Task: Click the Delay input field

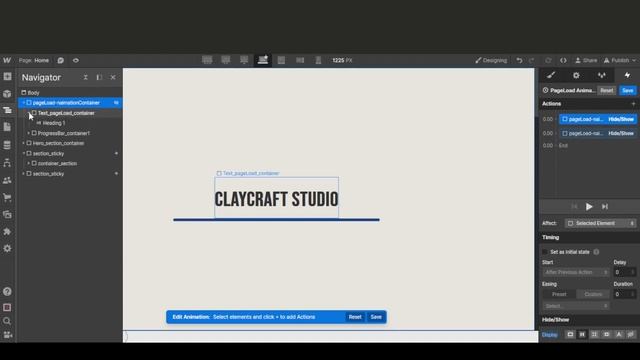Action: click(x=624, y=272)
